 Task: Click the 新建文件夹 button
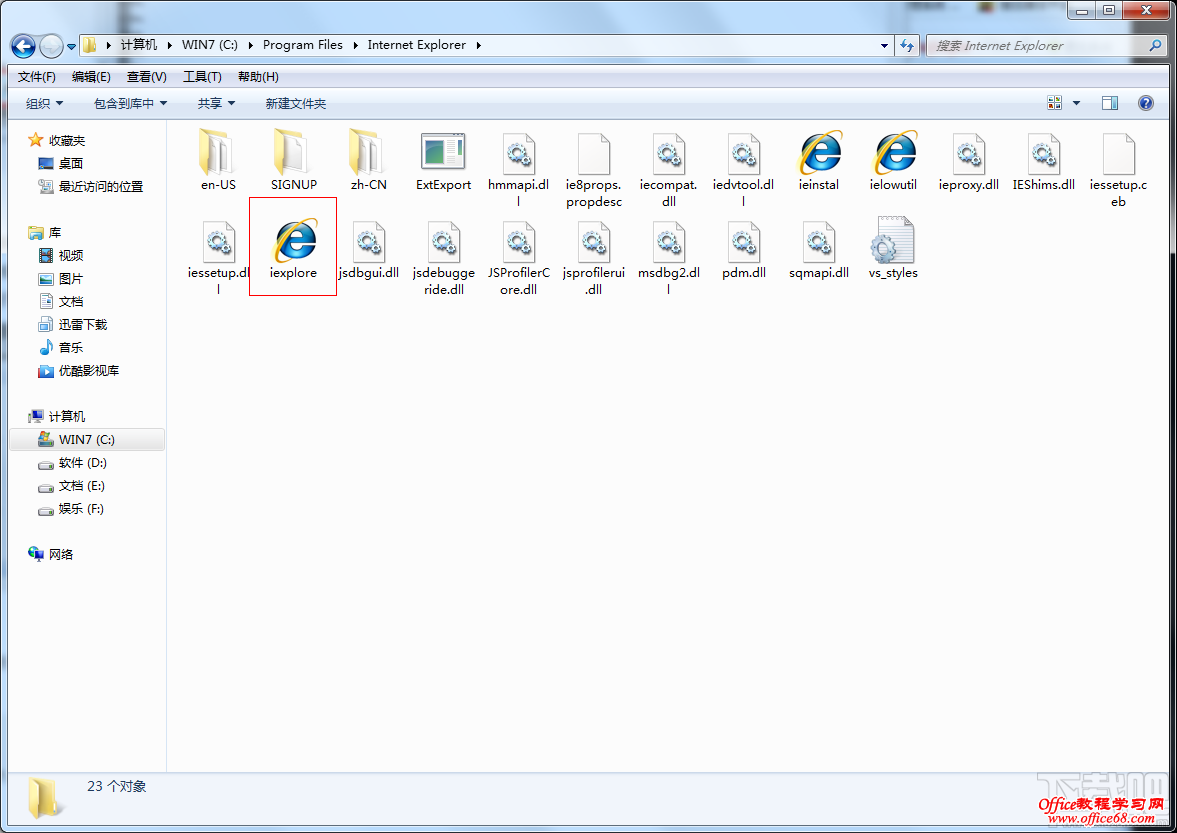click(x=295, y=104)
